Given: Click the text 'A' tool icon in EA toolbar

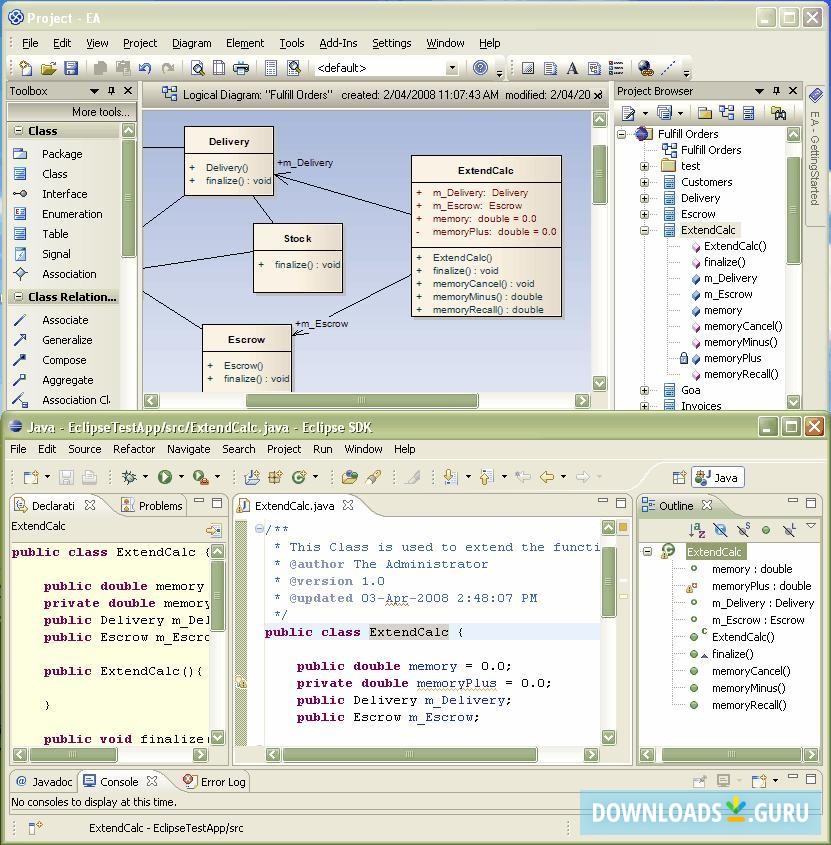Looking at the screenshot, I should point(572,68).
